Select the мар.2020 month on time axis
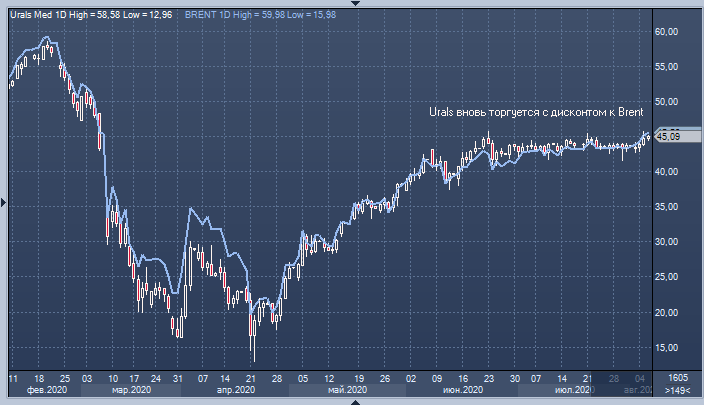Image resolution: width=704 pixels, height=405 pixels. (131, 391)
